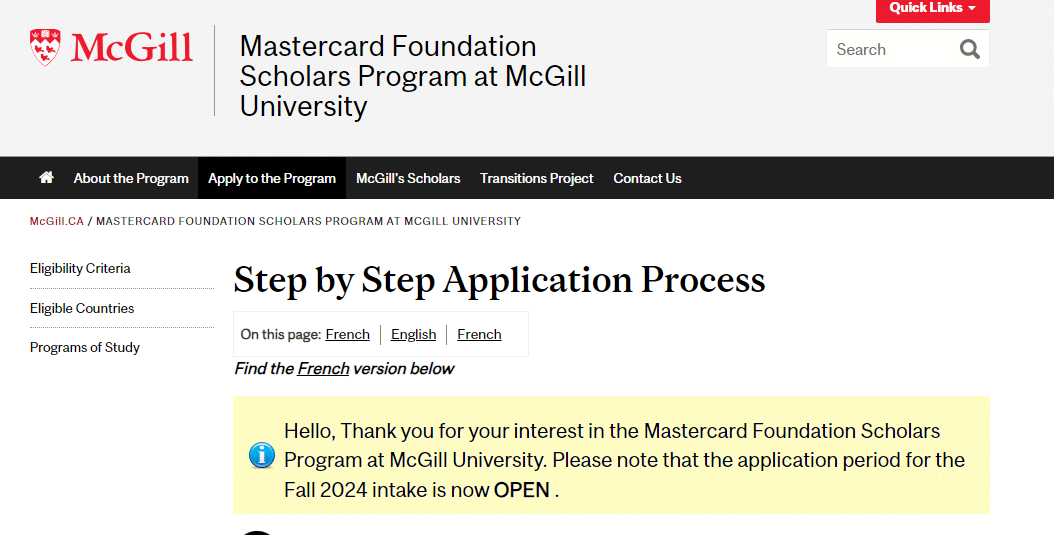1054x535 pixels.
Task: Select the Apply to the Program tab
Action: pos(272,178)
